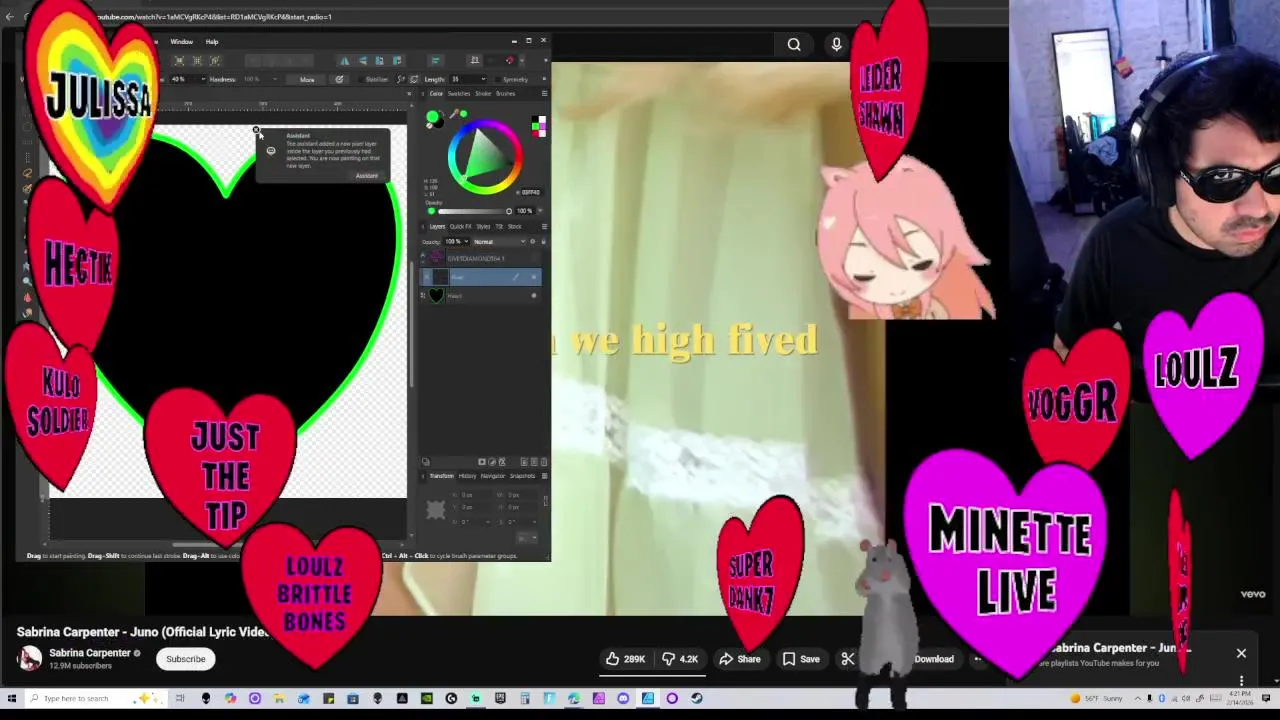Click the YouTube search icon
This screenshot has width=1280, height=720.
[x=794, y=44]
